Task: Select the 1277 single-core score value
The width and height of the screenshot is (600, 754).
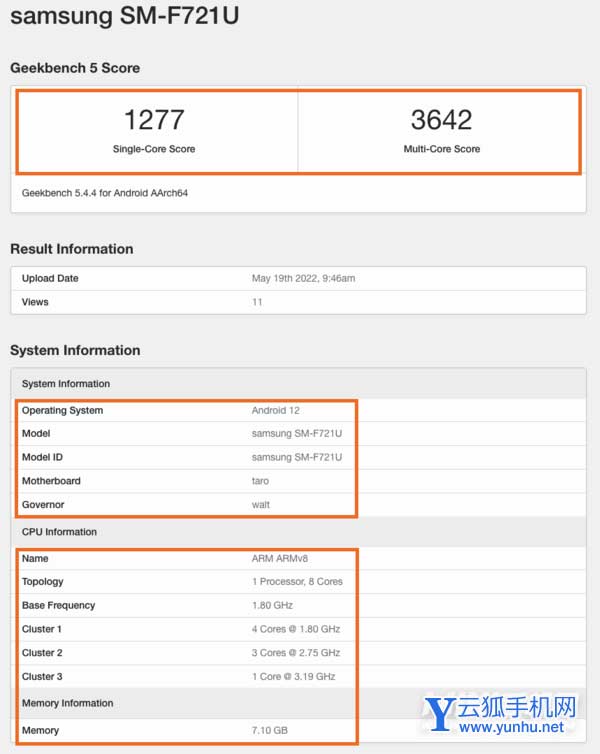Action: 154,119
